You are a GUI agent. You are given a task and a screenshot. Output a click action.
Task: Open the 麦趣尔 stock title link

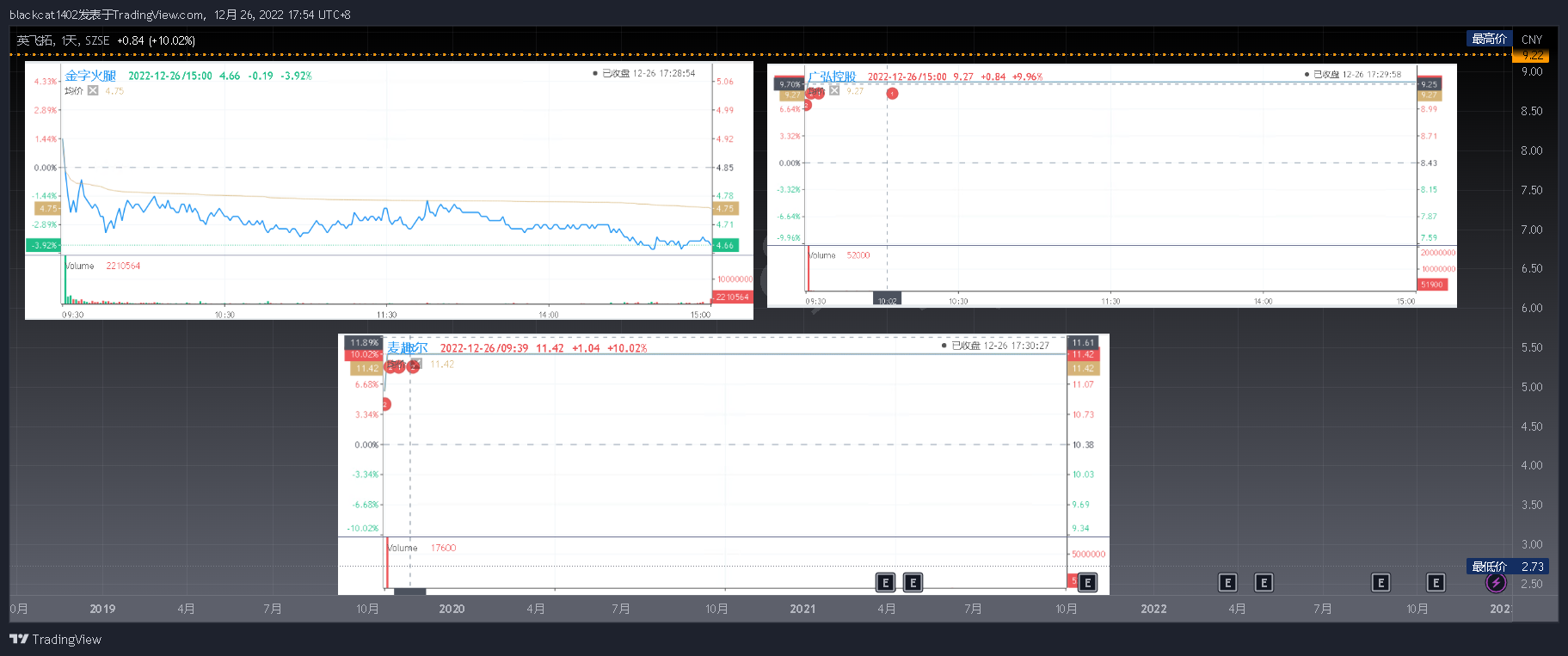coord(407,347)
